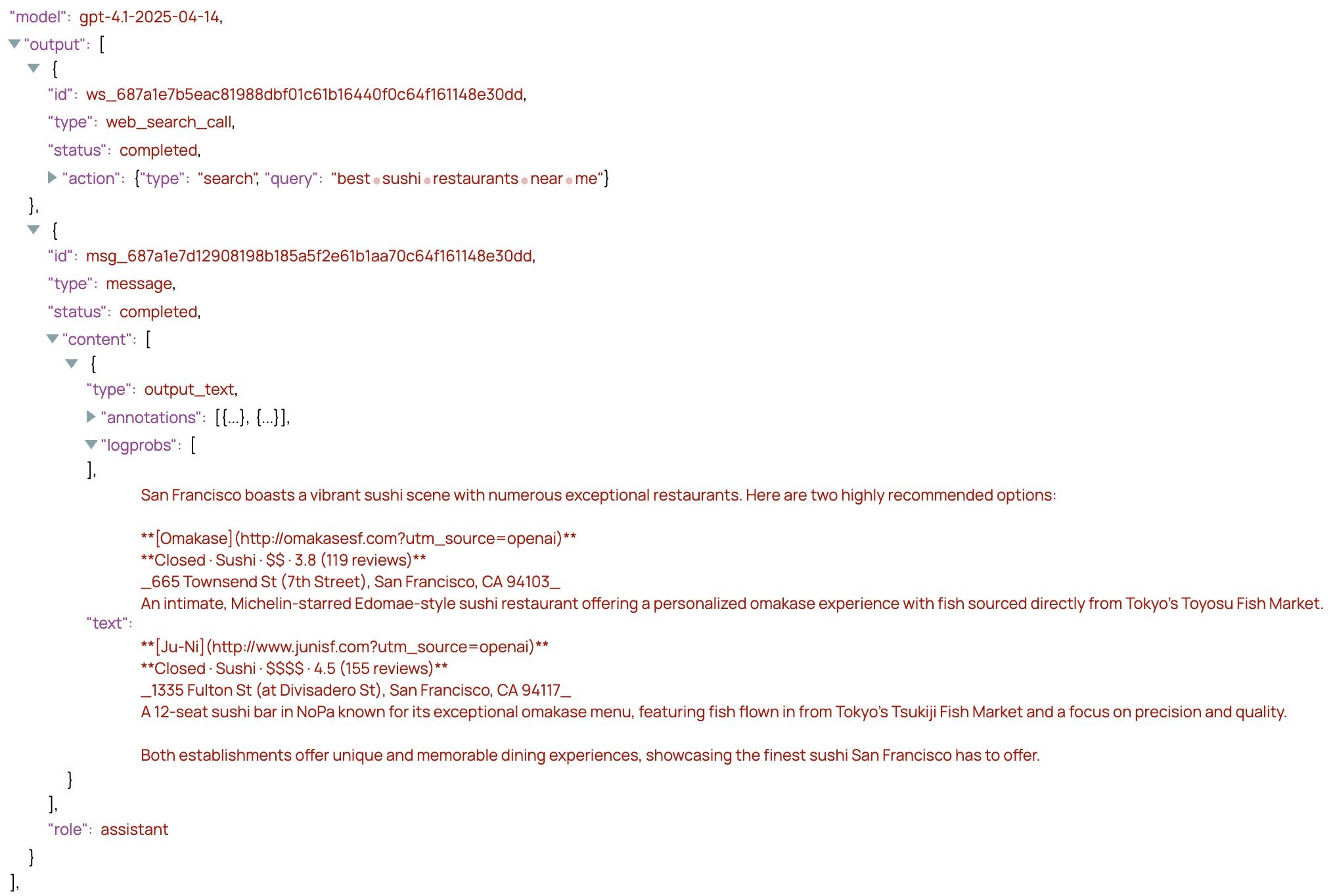
Task: Collapse the "logprobs" array
Action: coord(91,445)
